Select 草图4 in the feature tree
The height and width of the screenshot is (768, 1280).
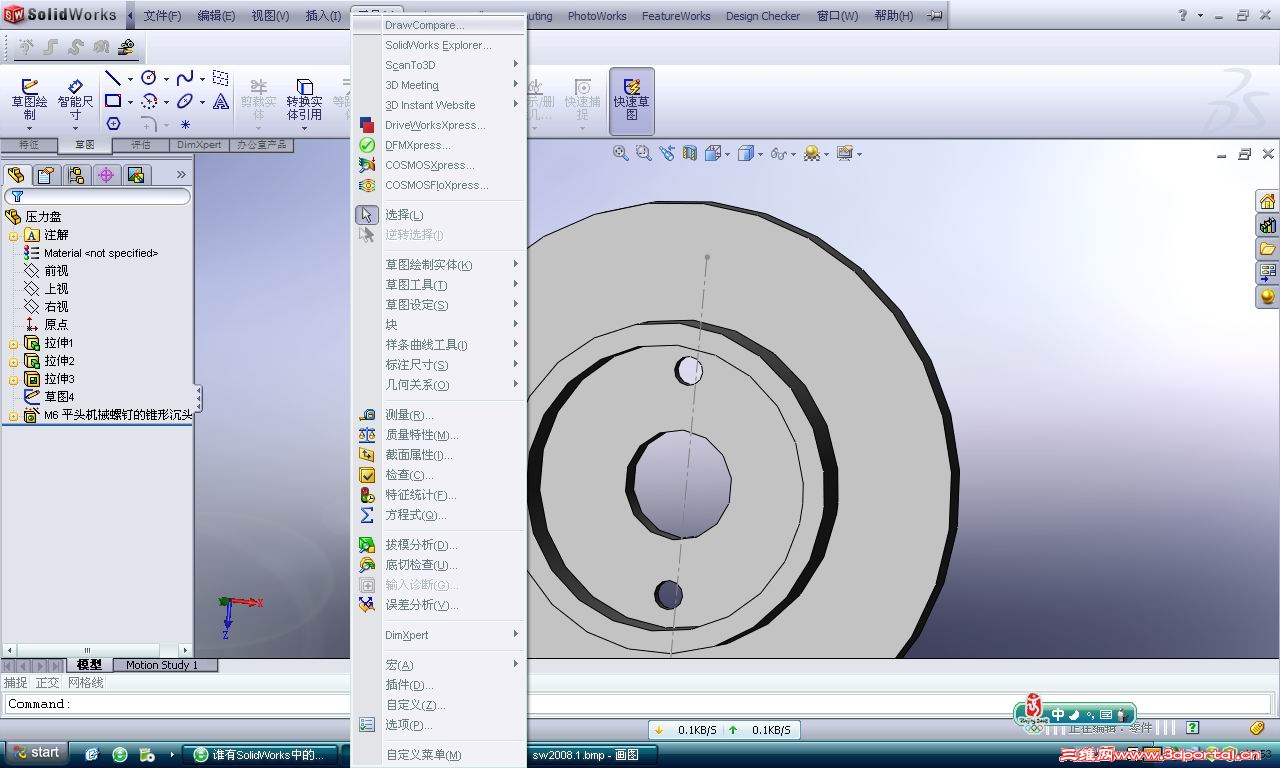tap(57, 396)
